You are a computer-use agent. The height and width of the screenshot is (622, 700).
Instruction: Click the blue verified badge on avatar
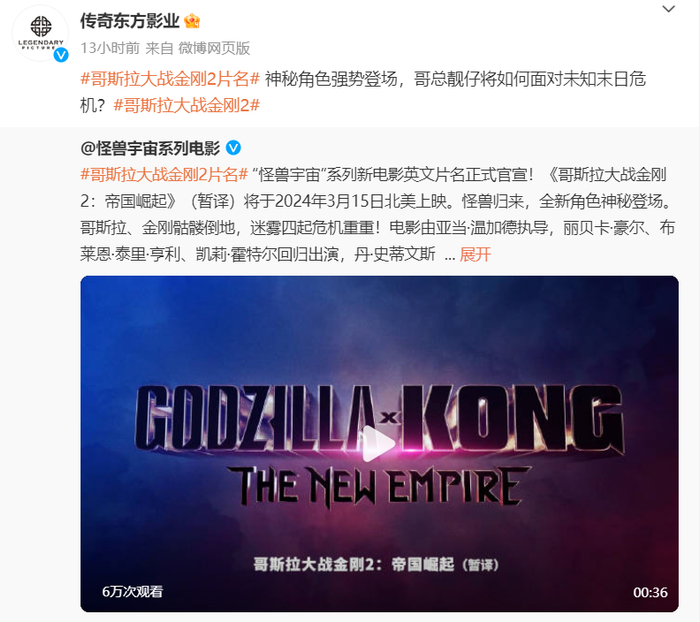click(x=61, y=54)
